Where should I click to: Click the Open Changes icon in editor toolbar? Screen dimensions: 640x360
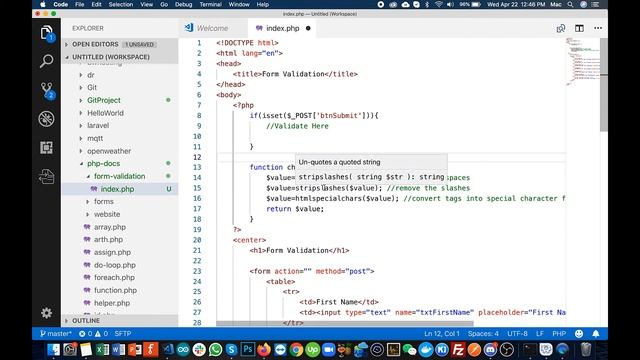point(561,28)
